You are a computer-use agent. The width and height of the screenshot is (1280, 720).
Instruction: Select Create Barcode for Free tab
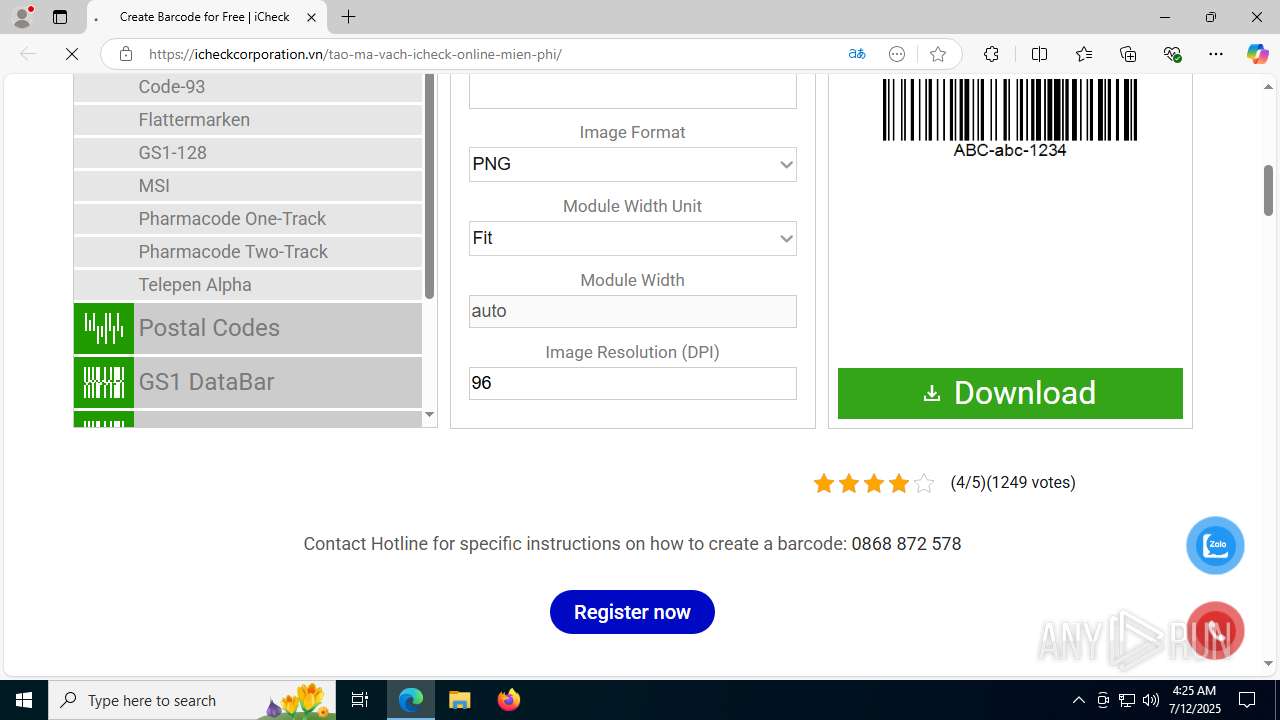pyautogui.click(x=205, y=17)
